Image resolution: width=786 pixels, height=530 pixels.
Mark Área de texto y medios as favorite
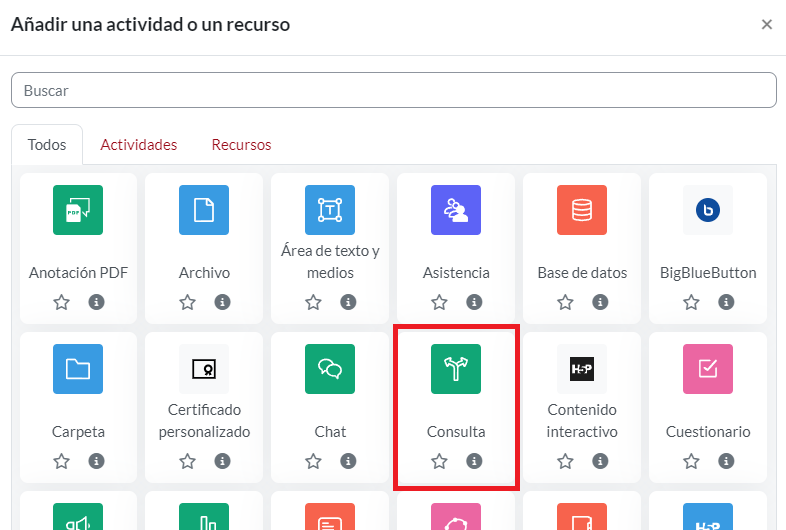(x=313, y=302)
